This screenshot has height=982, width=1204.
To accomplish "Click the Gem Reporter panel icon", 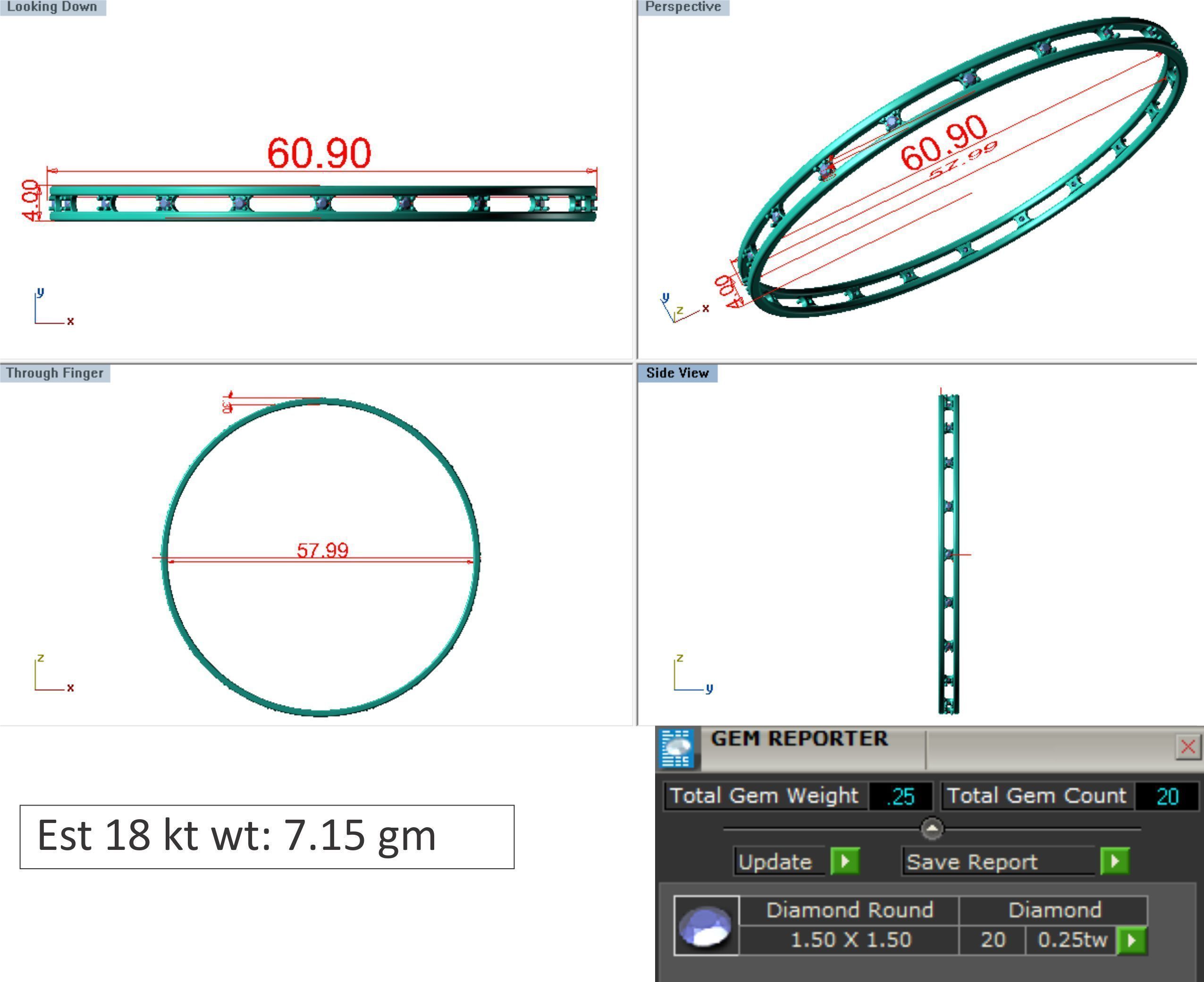I will coord(678,748).
